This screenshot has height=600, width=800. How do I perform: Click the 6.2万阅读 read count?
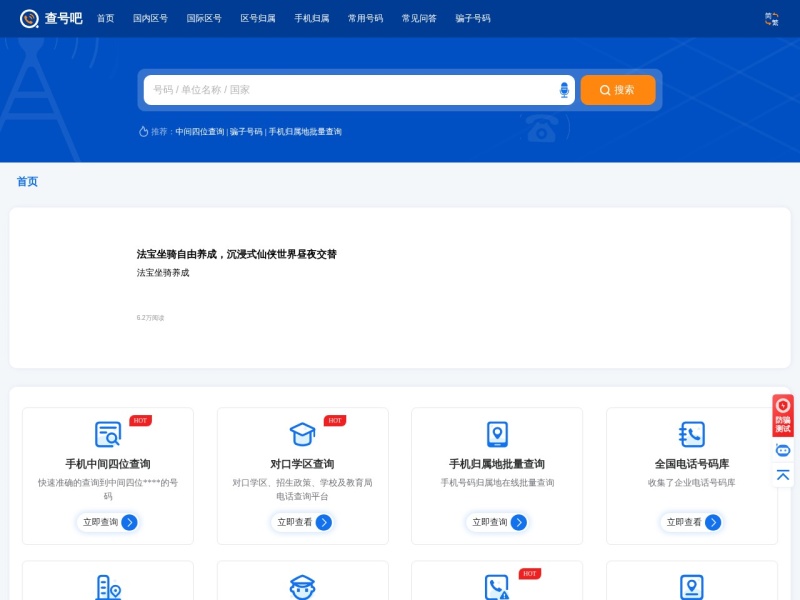(150, 318)
